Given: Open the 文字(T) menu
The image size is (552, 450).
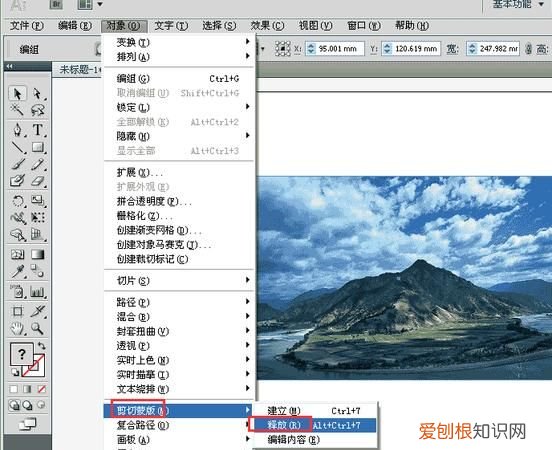Looking at the screenshot, I should tap(171, 25).
